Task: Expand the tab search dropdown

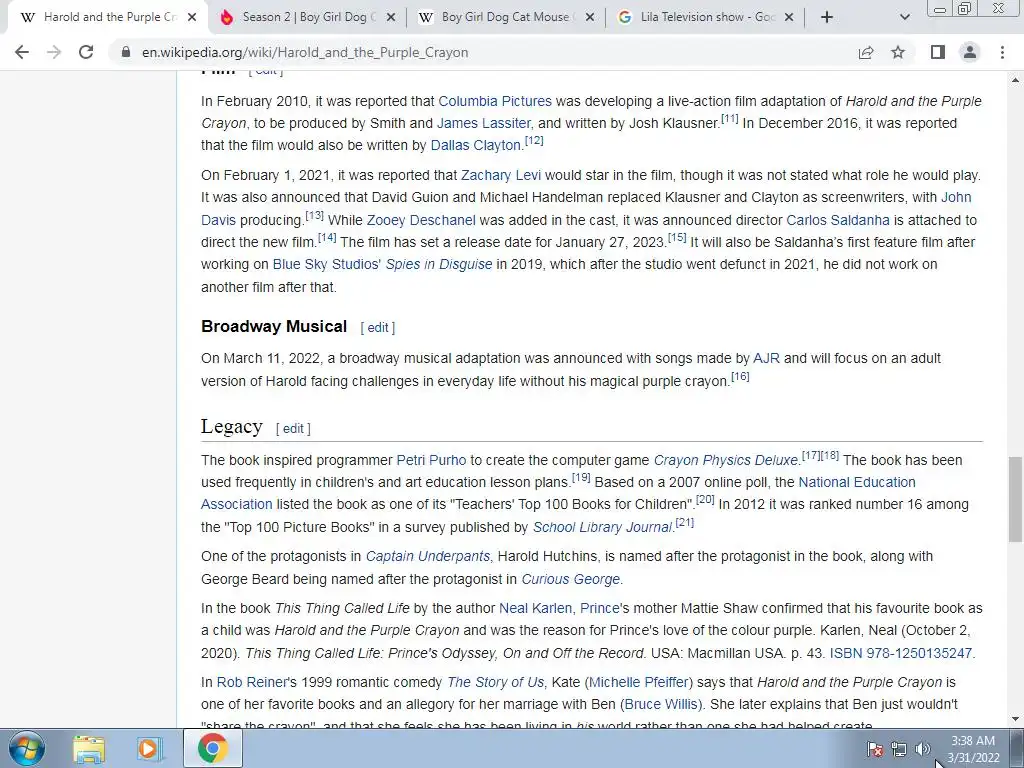Action: tap(904, 18)
